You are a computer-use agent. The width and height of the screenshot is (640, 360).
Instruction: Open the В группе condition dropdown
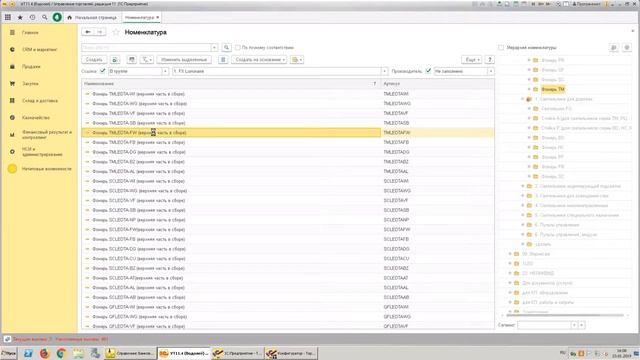point(165,71)
